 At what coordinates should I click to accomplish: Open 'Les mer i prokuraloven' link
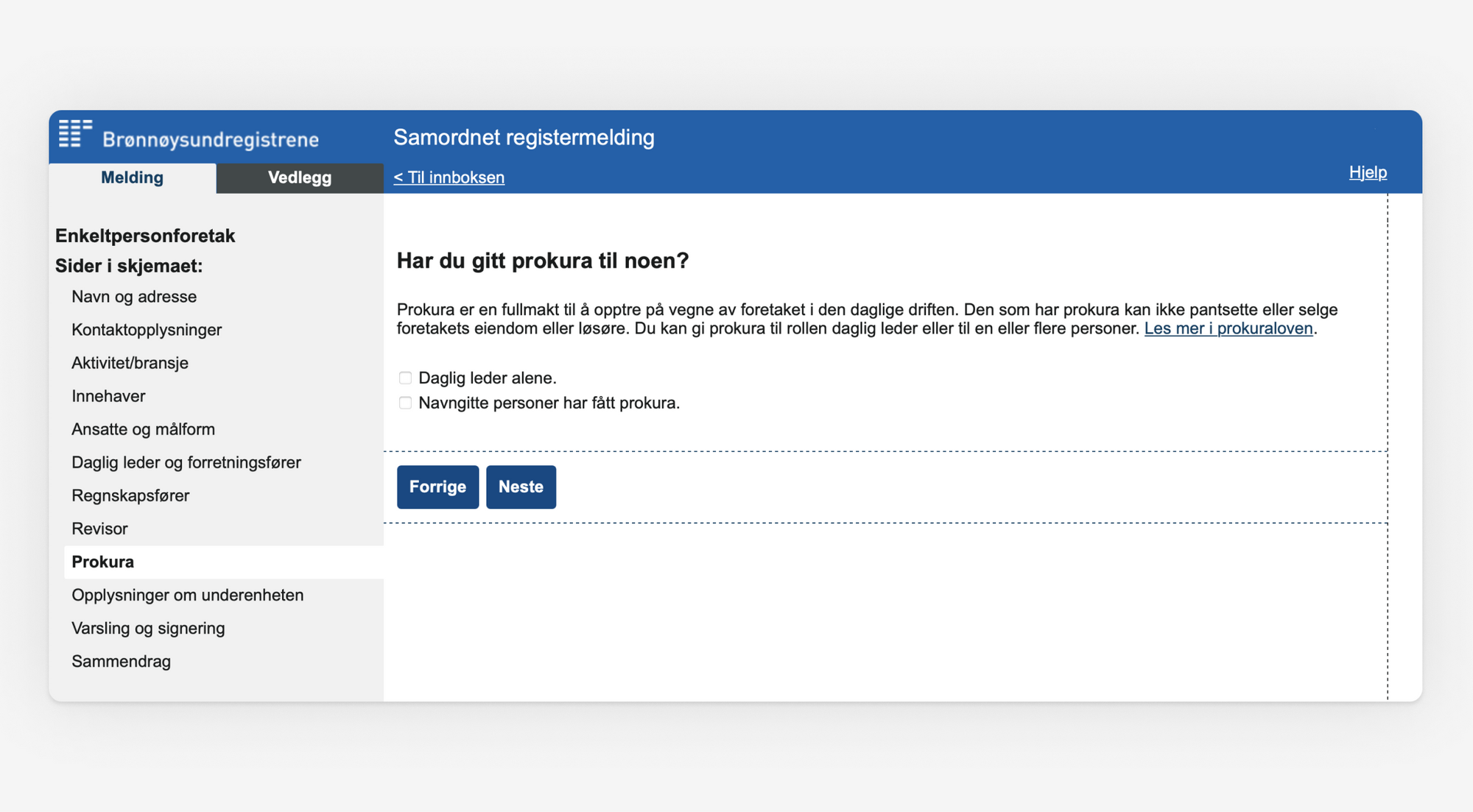pyautogui.click(x=1228, y=329)
